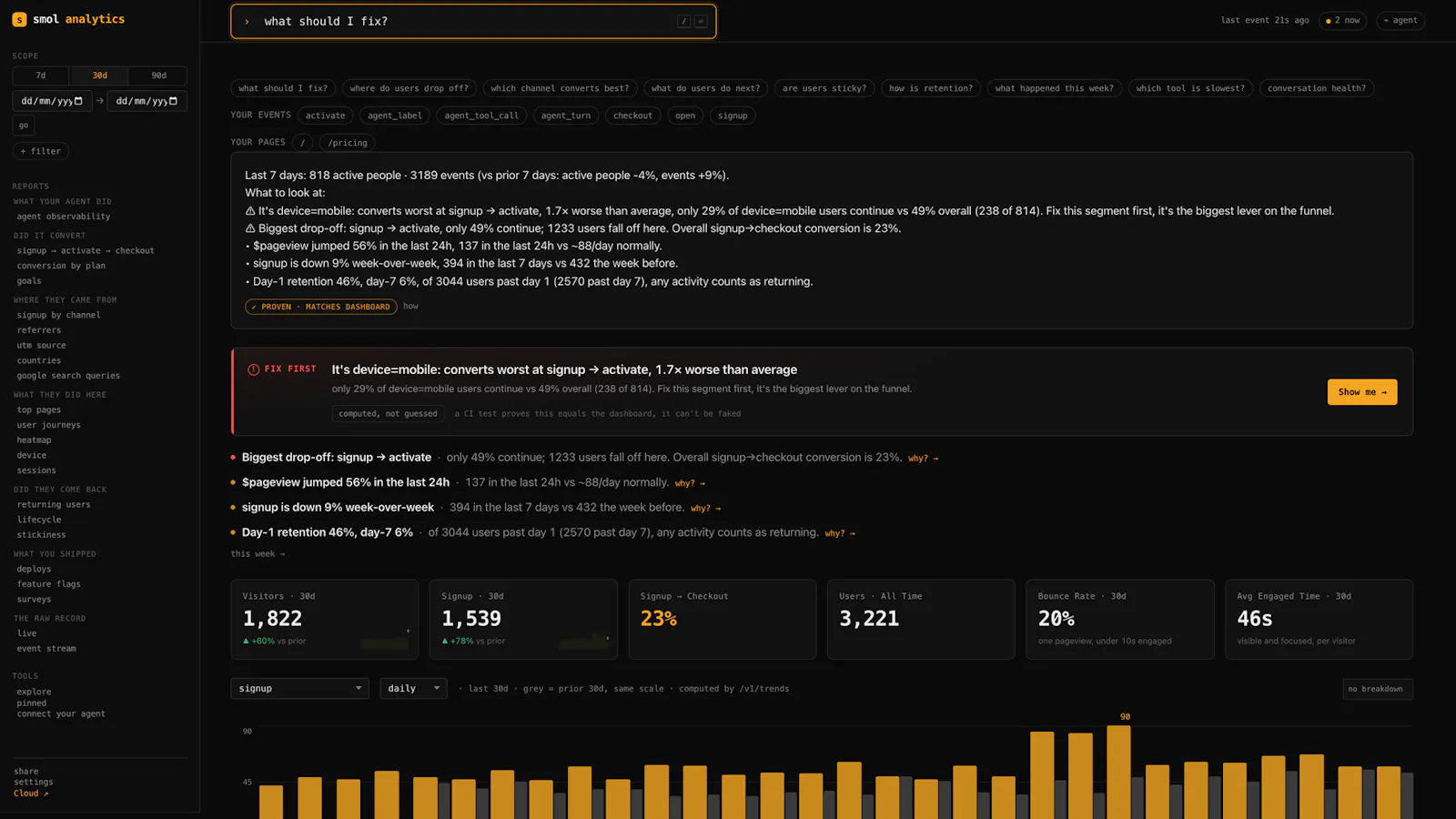1456x819 pixels.
Task: Open the heatmap report
Action: pyautogui.click(x=34, y=440)
